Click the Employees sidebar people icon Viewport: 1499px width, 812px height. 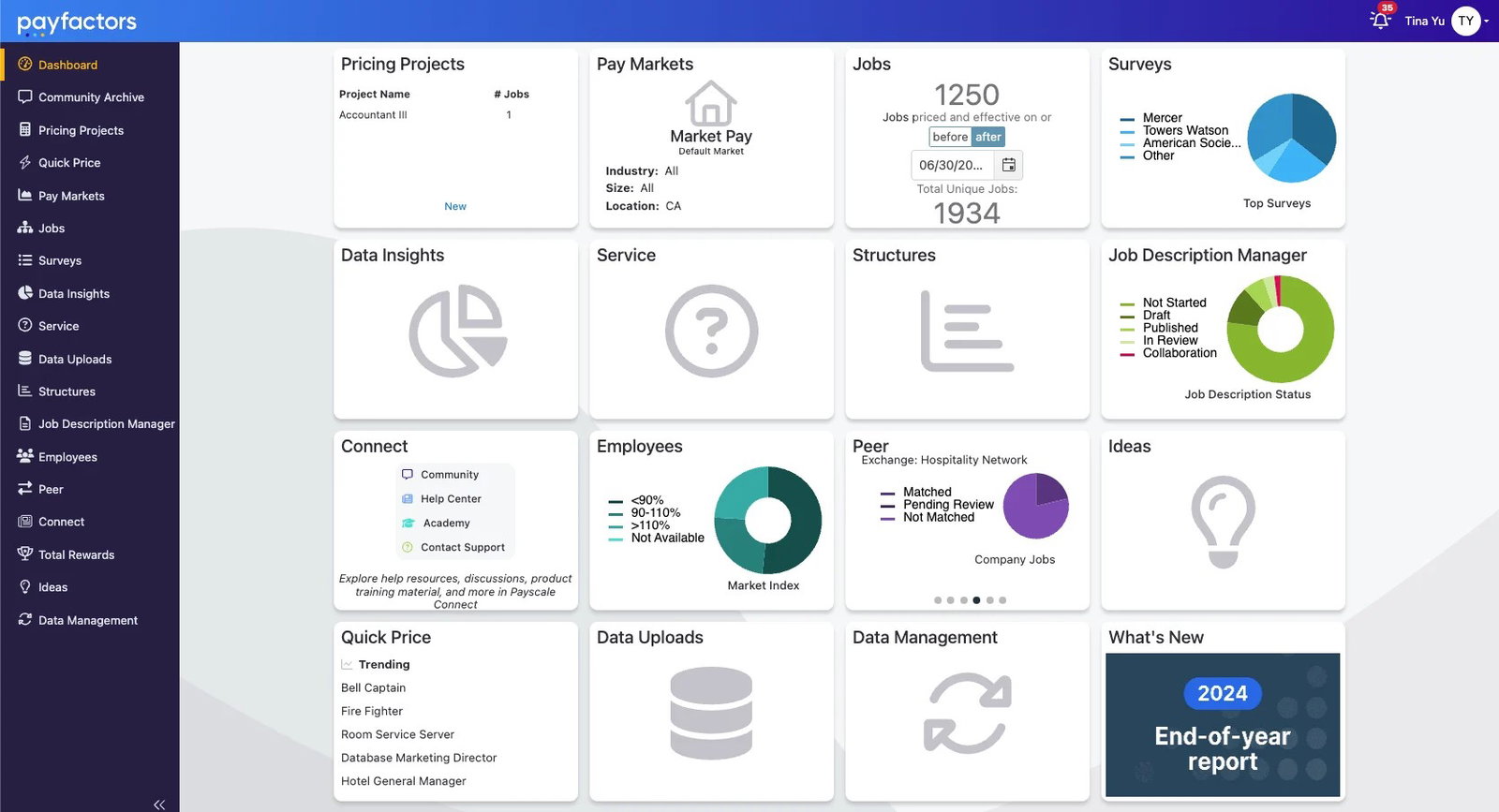[x=25, y=456]
